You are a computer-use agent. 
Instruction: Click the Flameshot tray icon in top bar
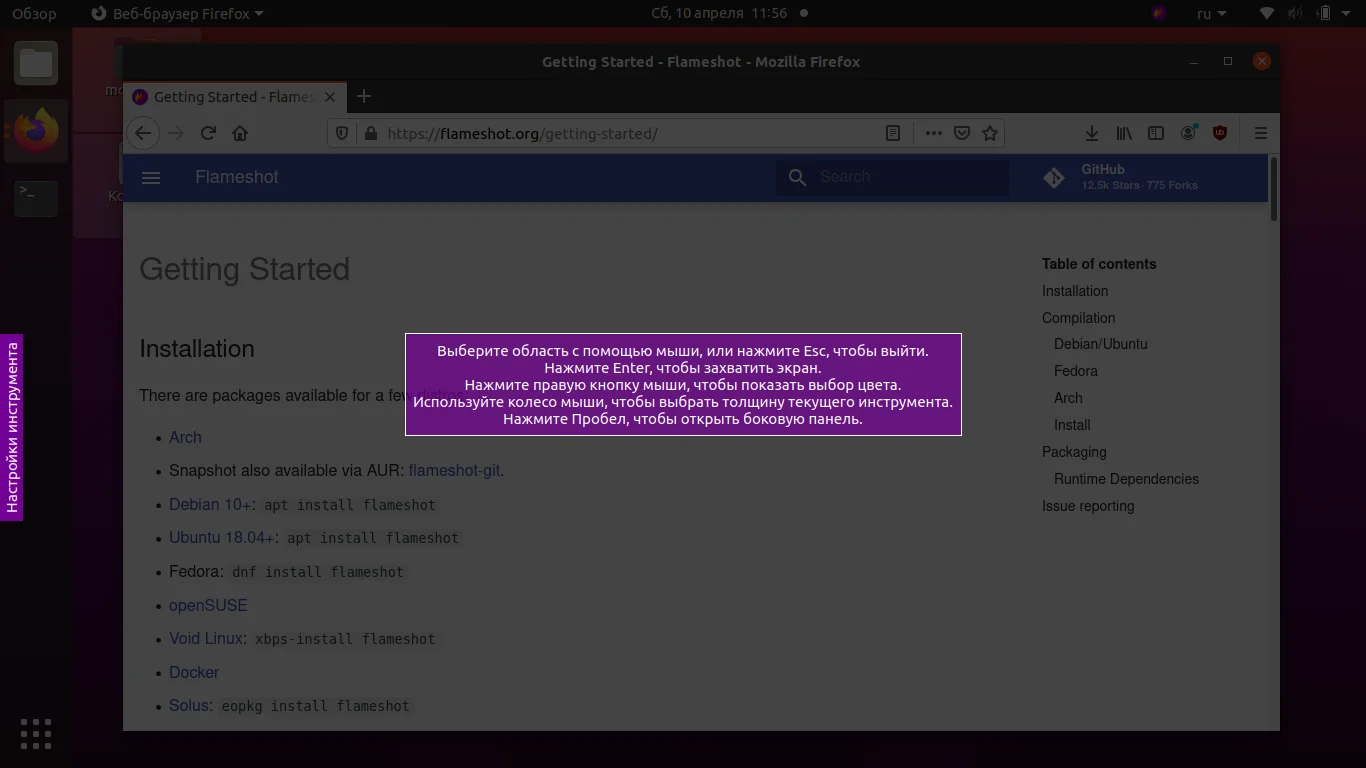(1159, 14)
